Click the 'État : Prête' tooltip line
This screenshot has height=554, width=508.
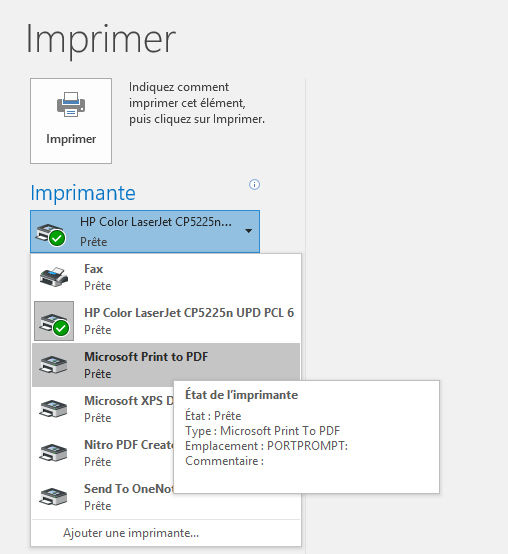click(213, 416)
